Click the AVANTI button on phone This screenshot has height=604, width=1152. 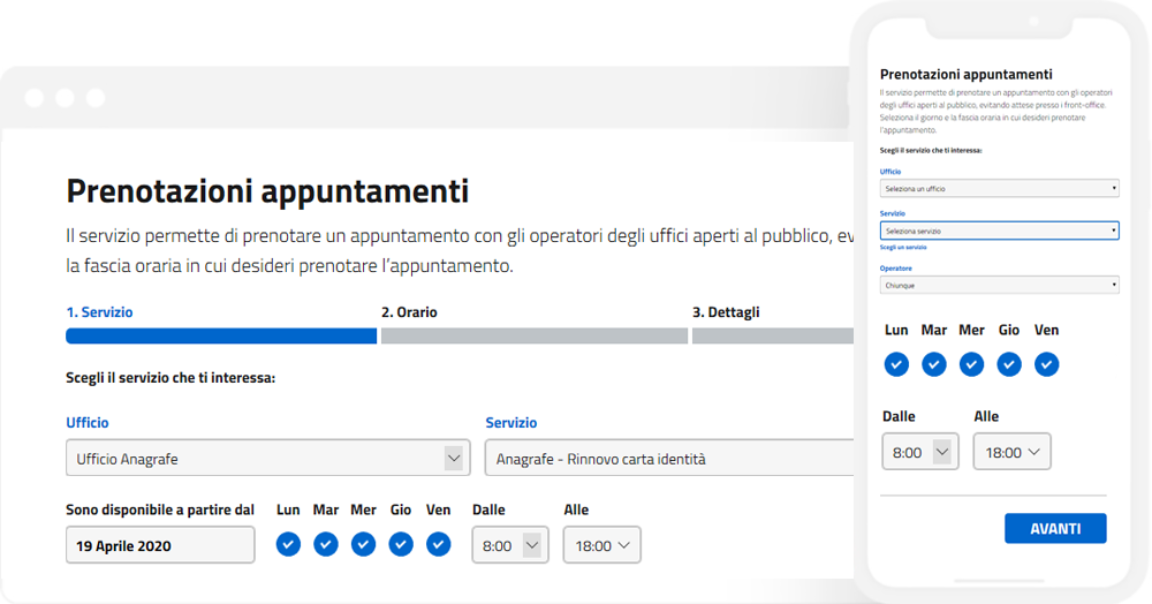coord(1055,528)
